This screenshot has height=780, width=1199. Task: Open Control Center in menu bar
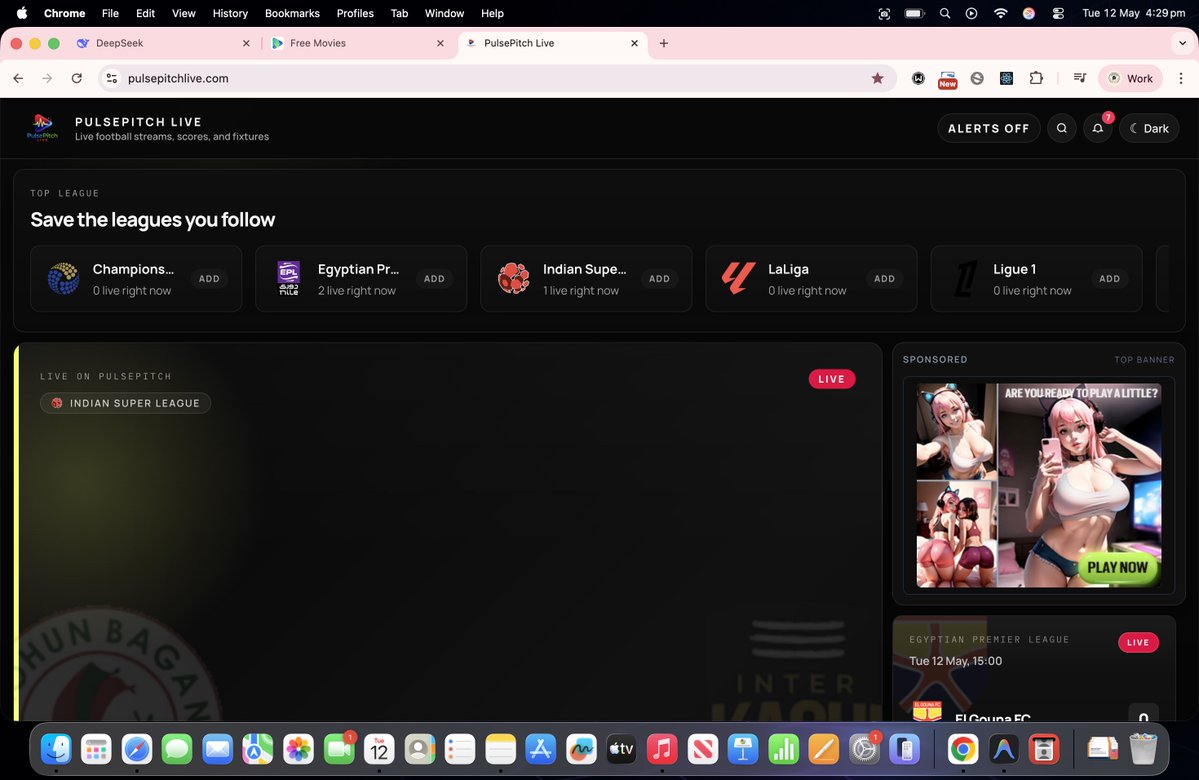pyautogui.click(x=1058, y=13)
